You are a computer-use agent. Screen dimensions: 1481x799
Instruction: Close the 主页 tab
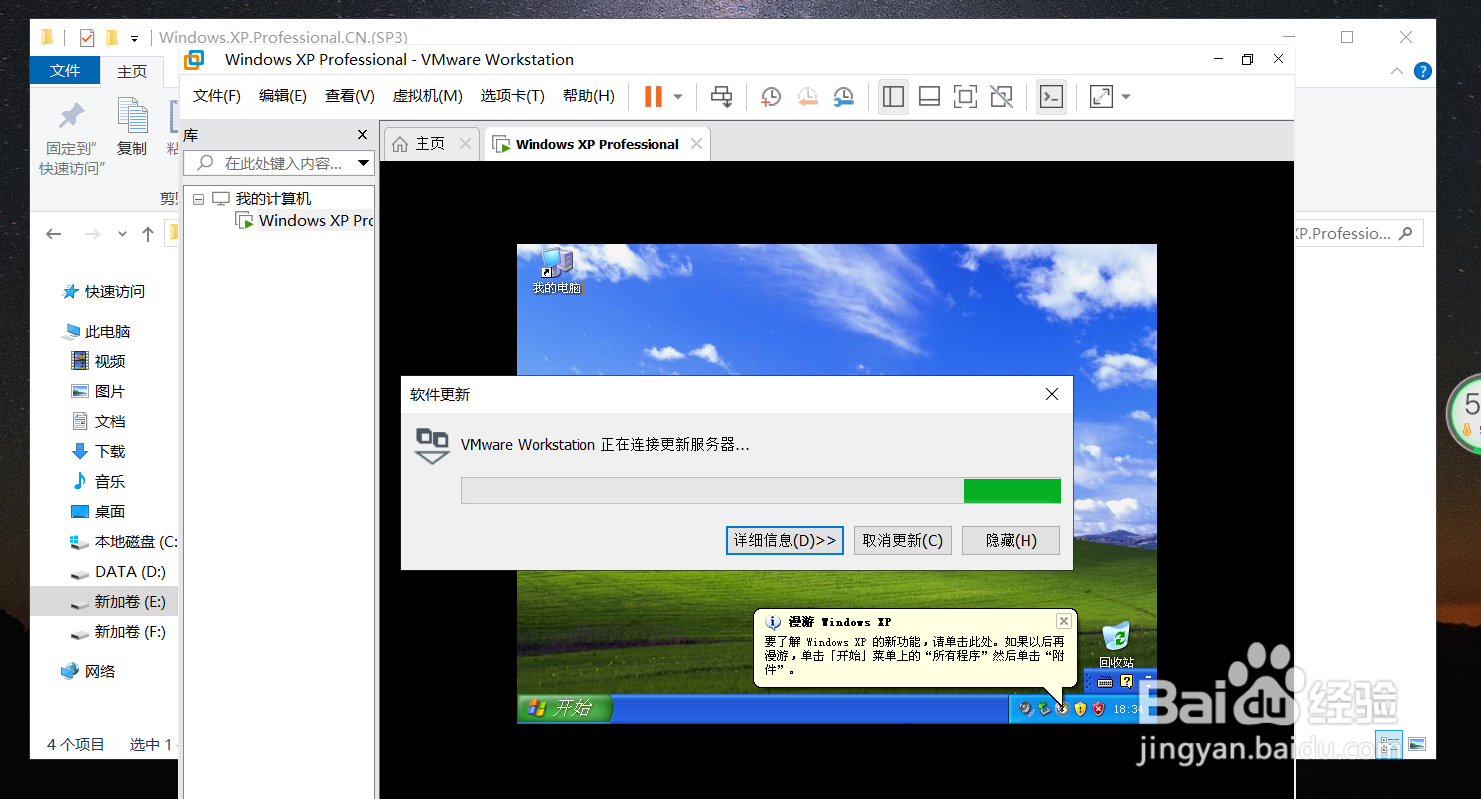coord(465,144)
